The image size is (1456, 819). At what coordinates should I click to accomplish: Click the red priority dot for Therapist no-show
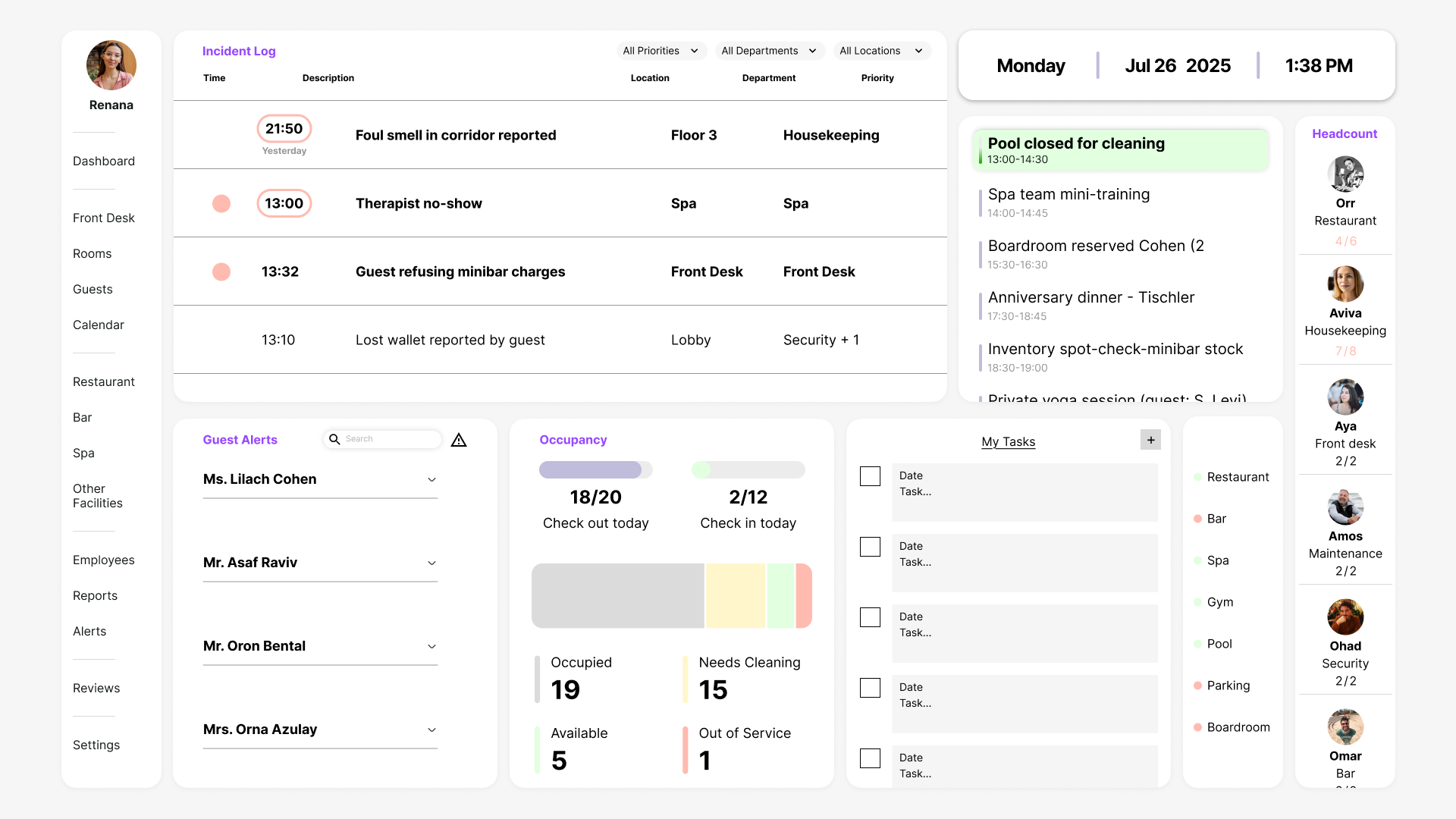click(x=221, y=203)
